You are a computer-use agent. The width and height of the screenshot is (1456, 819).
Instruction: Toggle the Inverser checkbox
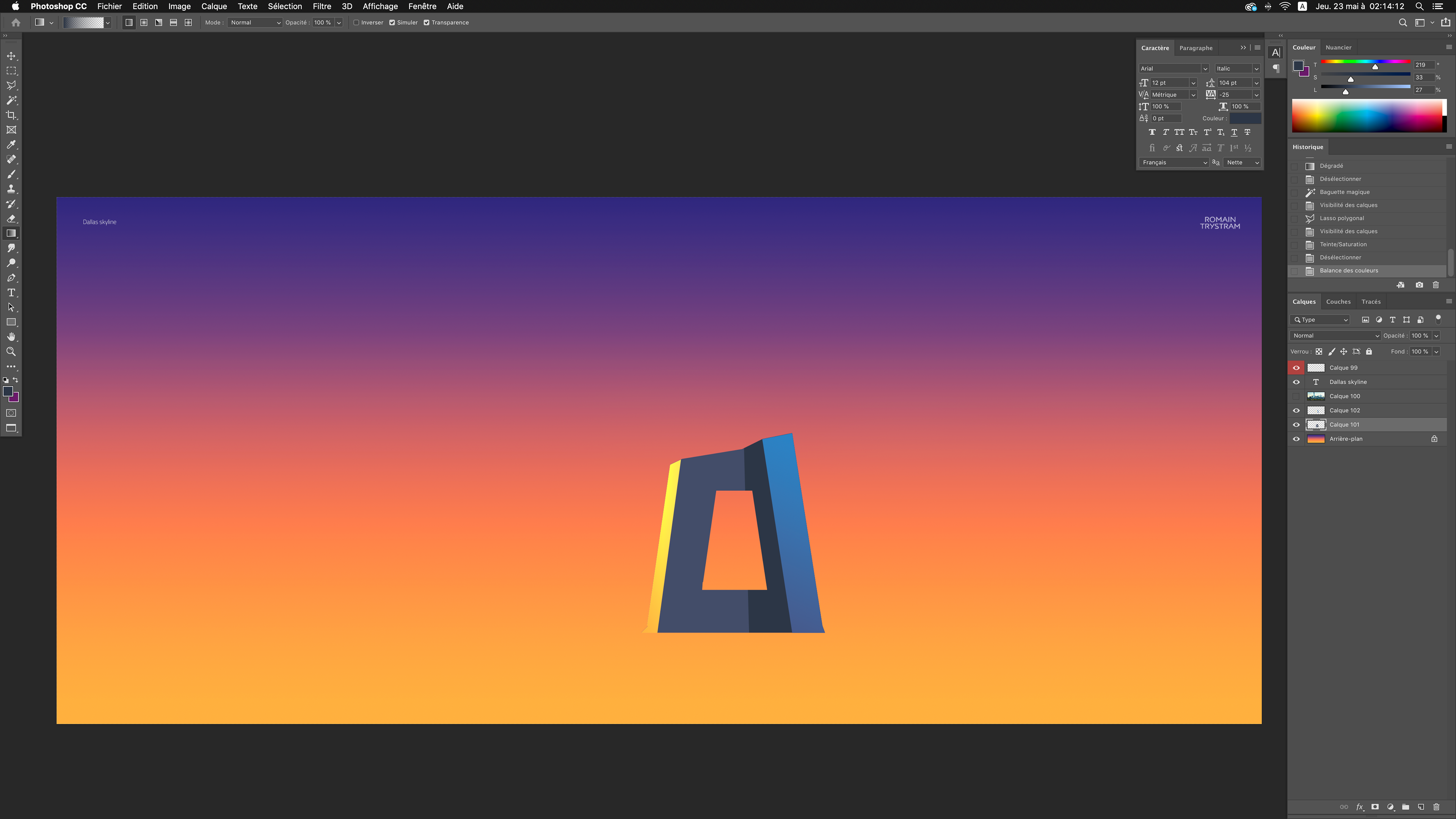point(357,23)
